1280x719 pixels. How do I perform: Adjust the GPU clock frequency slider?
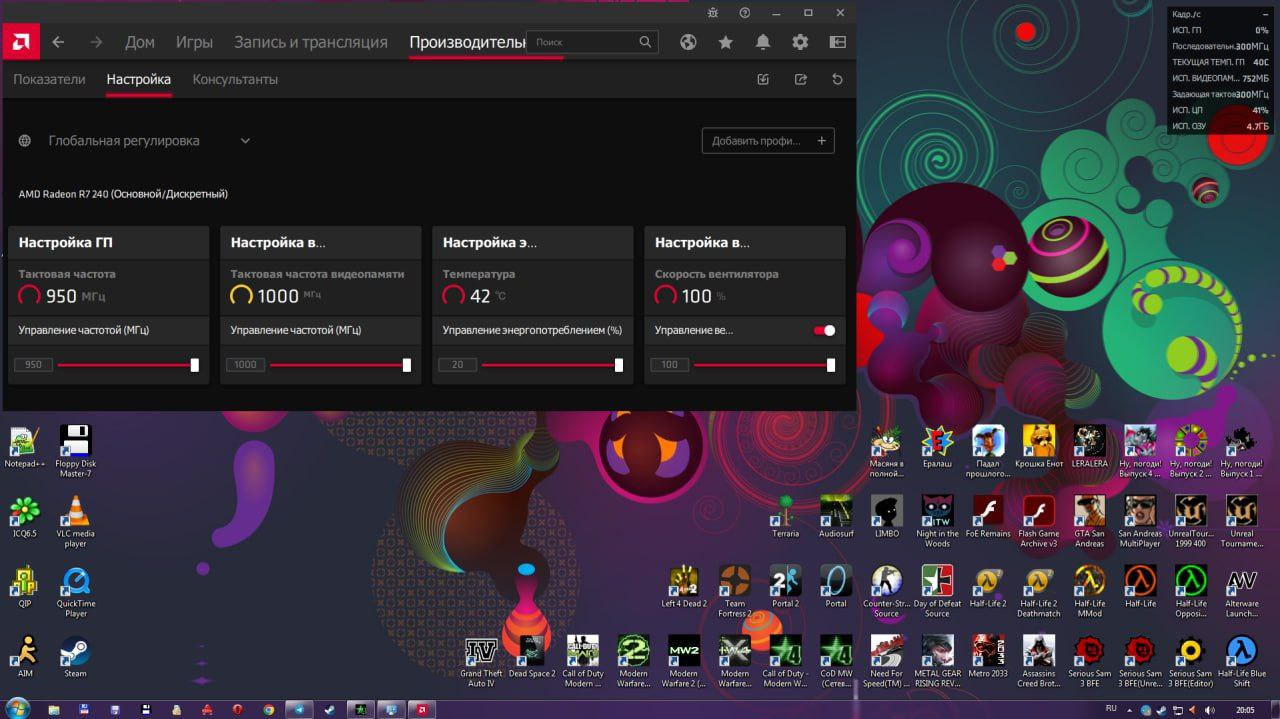coord(126,365)
